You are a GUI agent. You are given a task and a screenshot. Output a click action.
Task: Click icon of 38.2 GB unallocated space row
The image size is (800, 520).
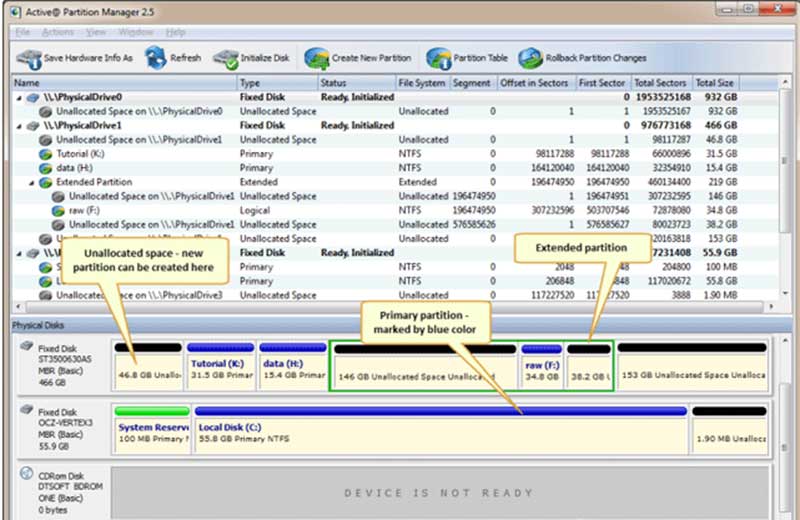[58, 225]
